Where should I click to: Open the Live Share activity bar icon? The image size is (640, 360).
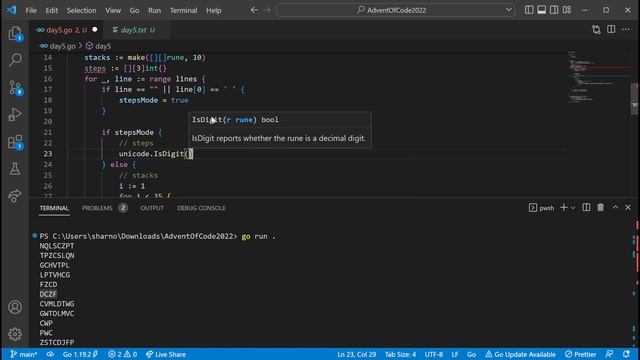click(15, 196)
